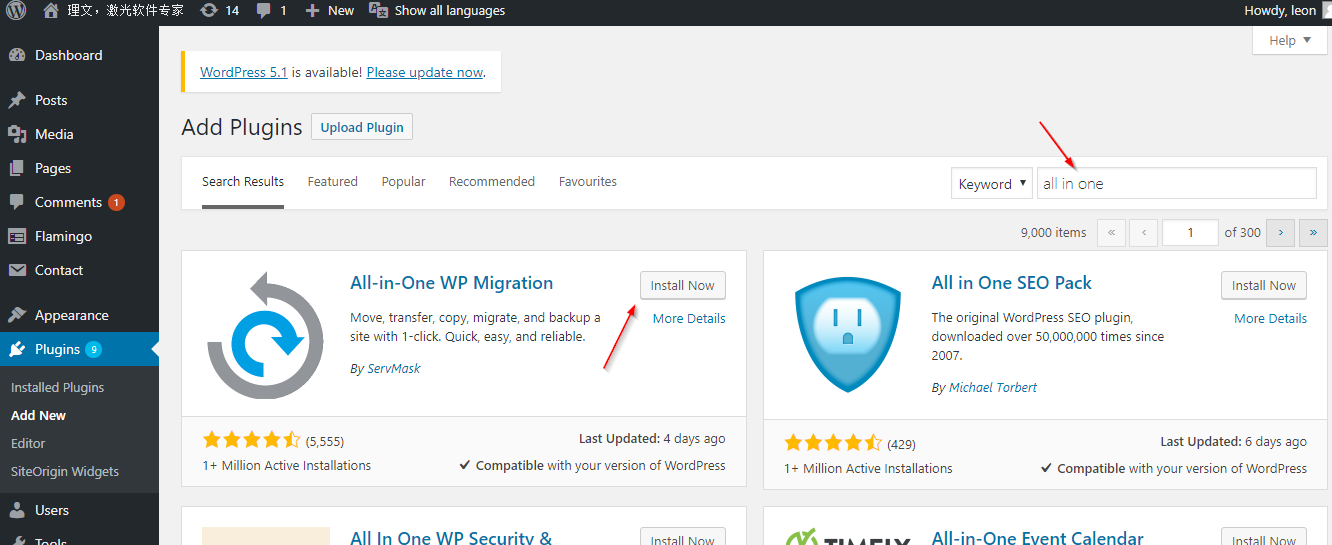Go to next results page
The height and width of the screenshot is (545, 1332).
point(1280,232)
